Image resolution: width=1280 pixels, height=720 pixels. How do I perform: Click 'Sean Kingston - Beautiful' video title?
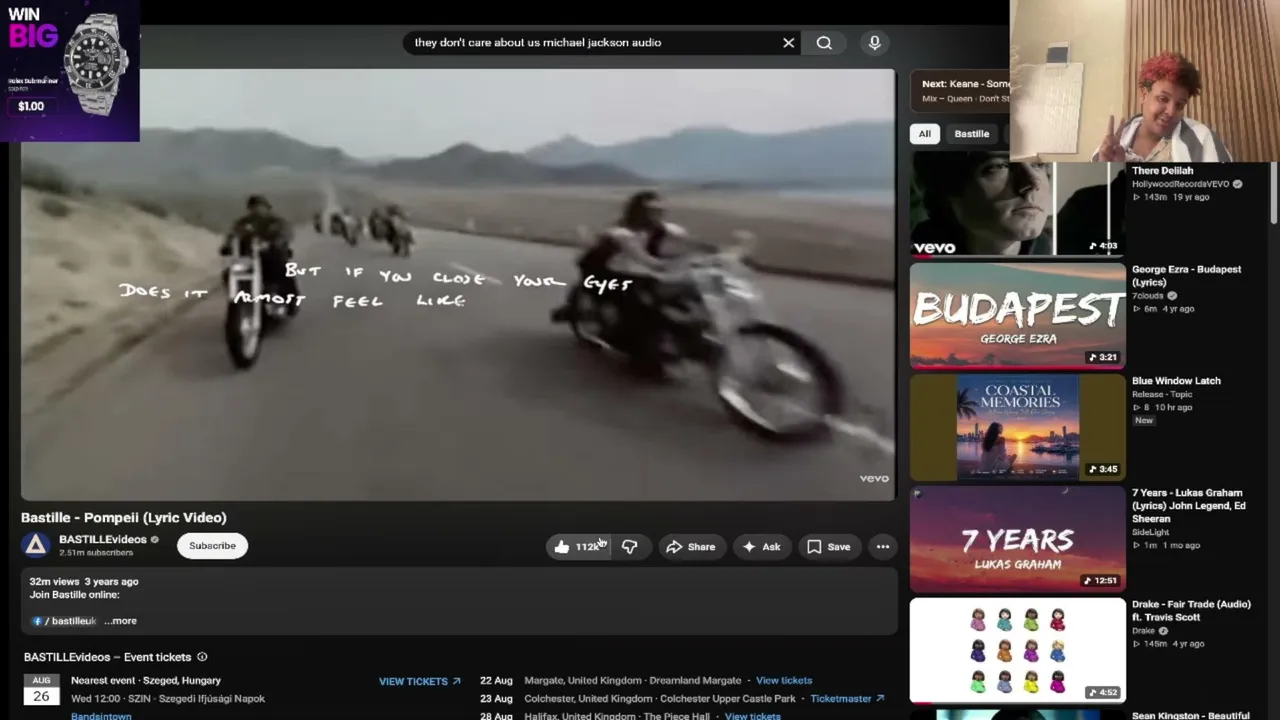[x=1190, y=716]
